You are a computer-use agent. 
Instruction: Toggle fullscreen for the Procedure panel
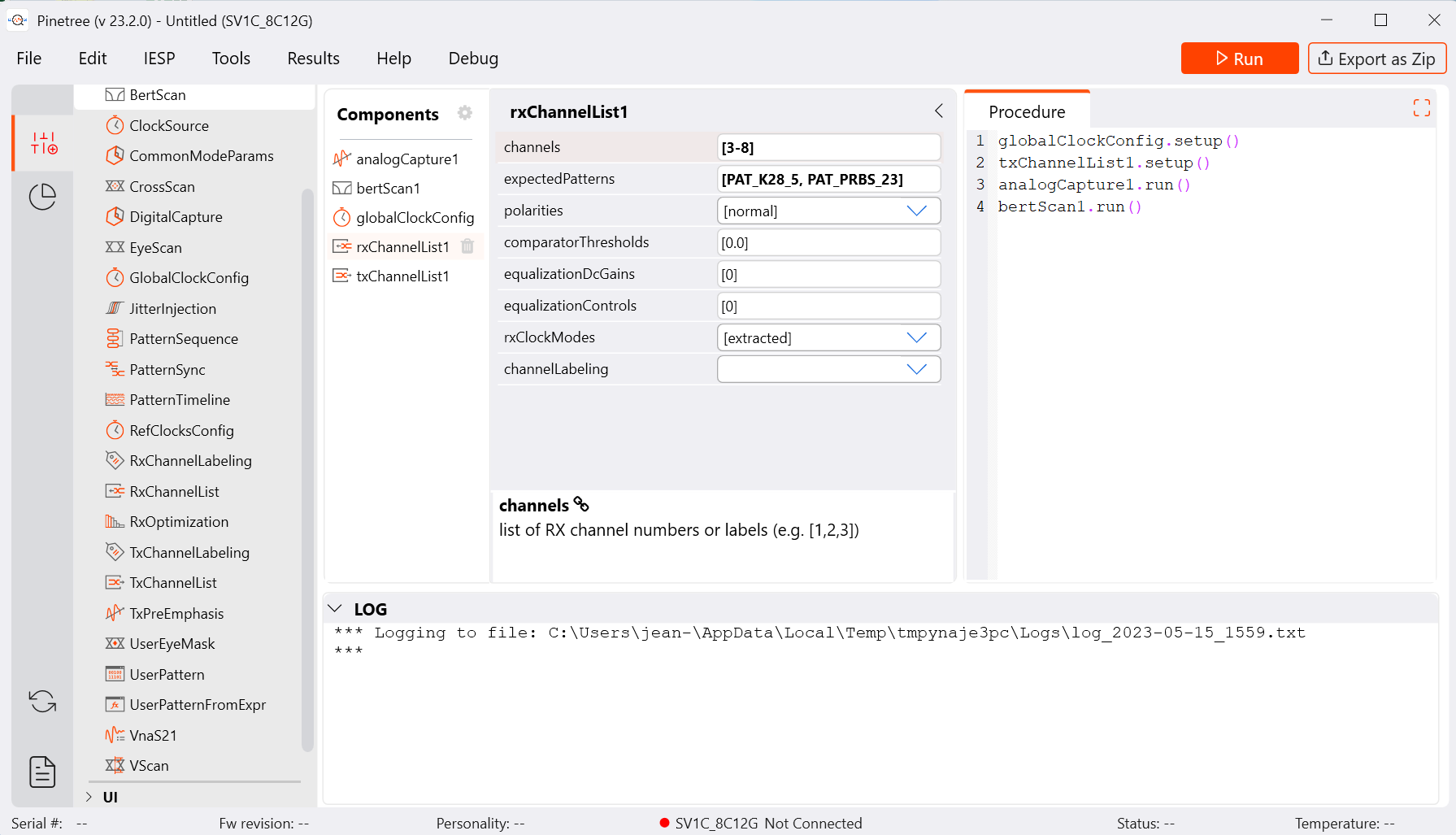point(1421,108)
